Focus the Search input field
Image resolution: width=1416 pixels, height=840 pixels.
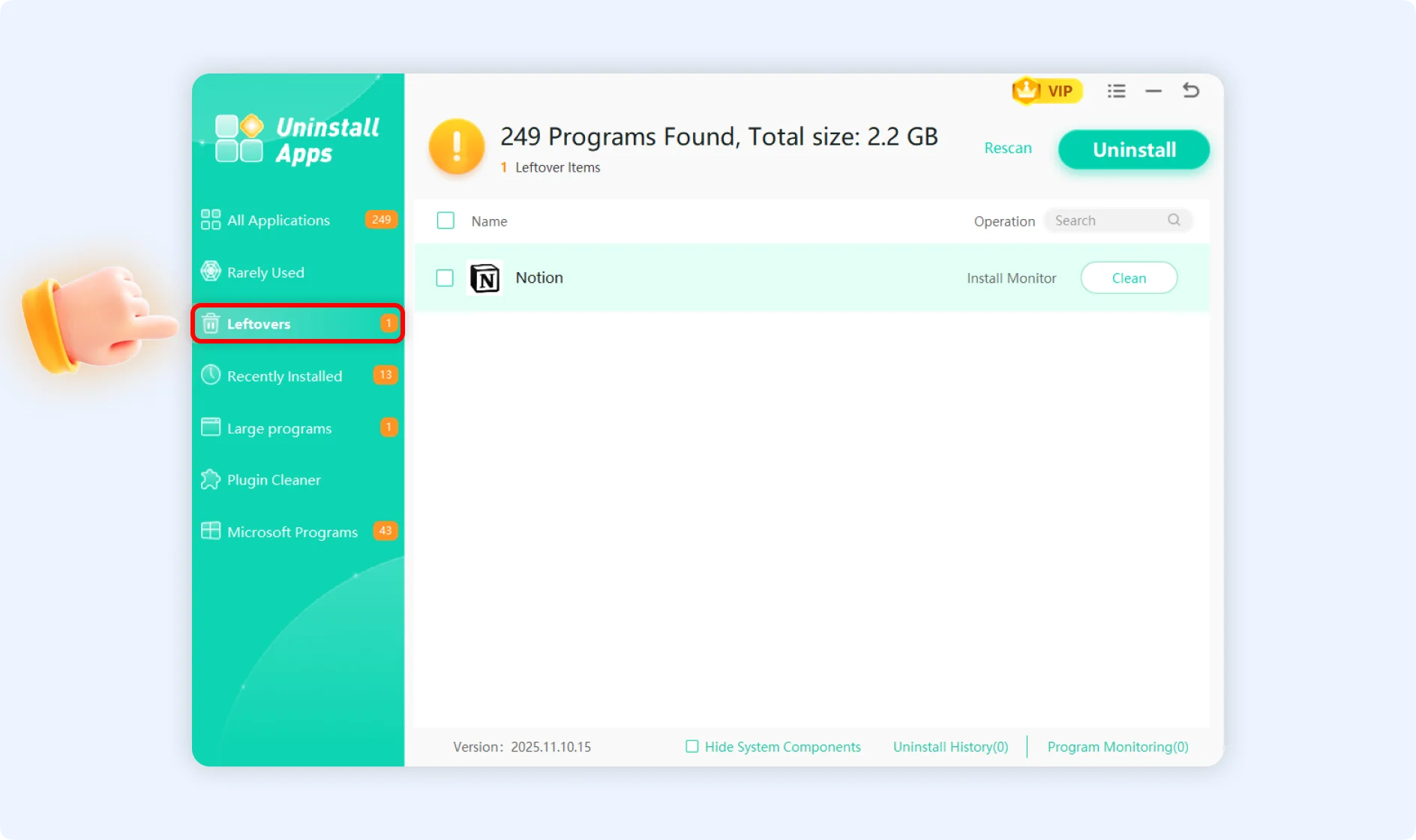(1106, 220)
